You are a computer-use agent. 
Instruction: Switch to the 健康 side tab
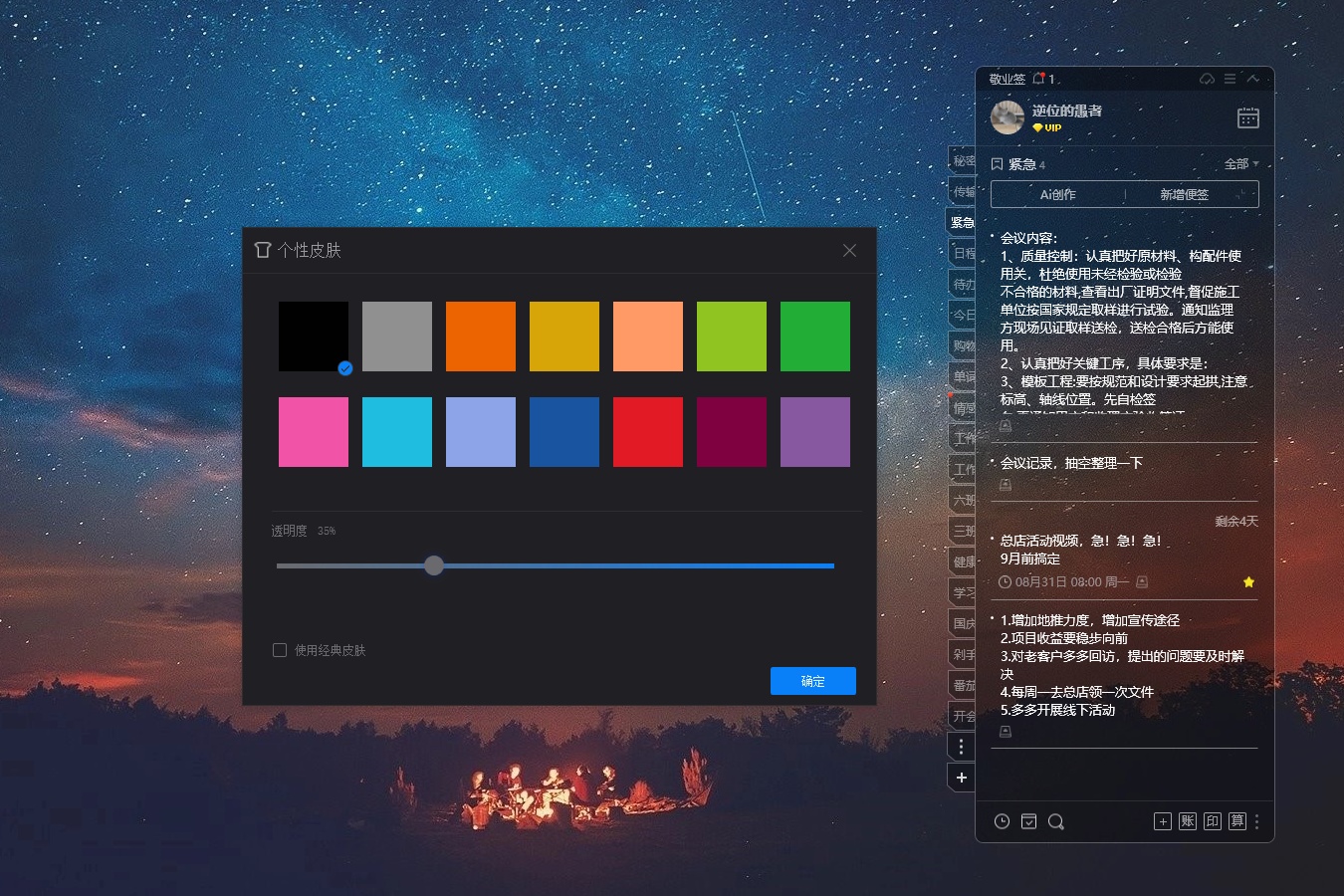point(962,561)
